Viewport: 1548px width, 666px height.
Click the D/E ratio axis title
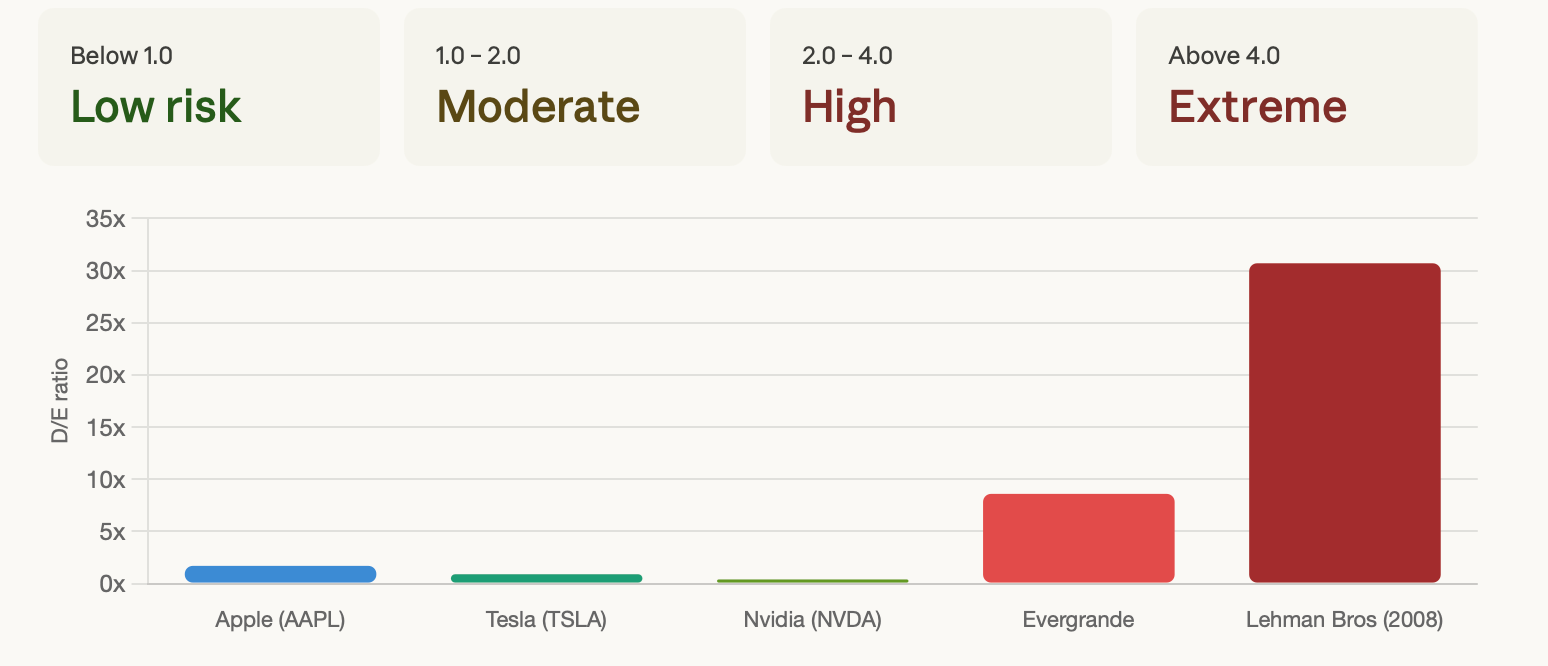[60, 400]
